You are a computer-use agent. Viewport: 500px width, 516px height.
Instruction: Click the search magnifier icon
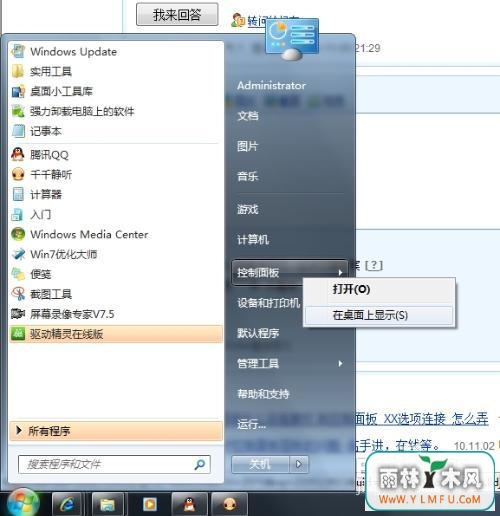(199, 464)
